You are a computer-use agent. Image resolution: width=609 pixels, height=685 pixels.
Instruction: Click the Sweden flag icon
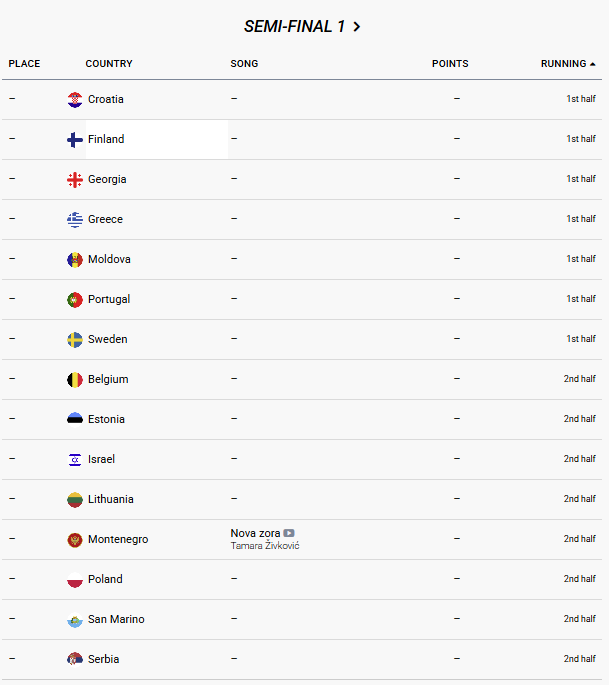point(75,339)
